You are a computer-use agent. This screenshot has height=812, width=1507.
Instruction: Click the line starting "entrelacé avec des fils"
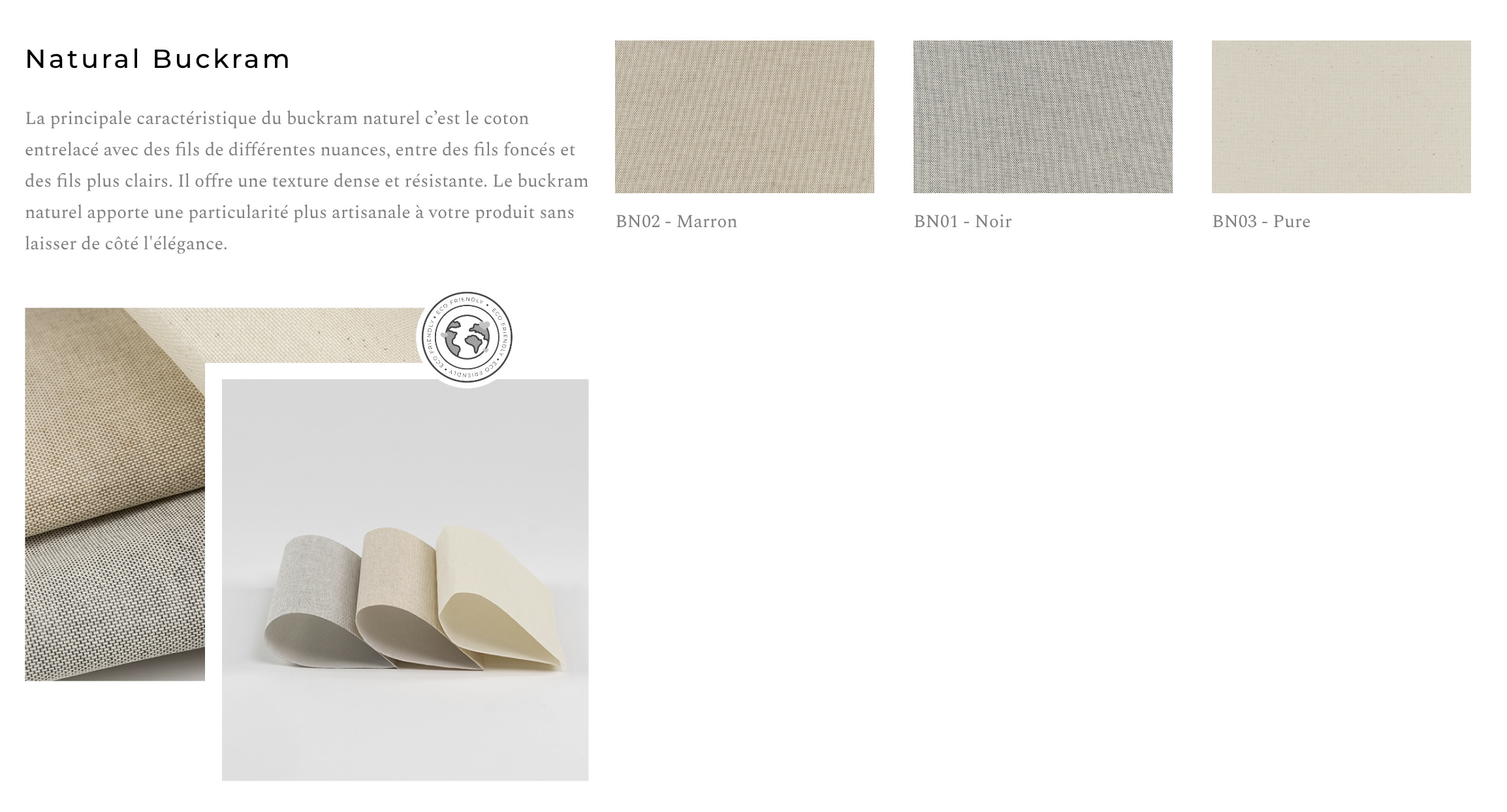pyautogui.click(x=300, y=150)
